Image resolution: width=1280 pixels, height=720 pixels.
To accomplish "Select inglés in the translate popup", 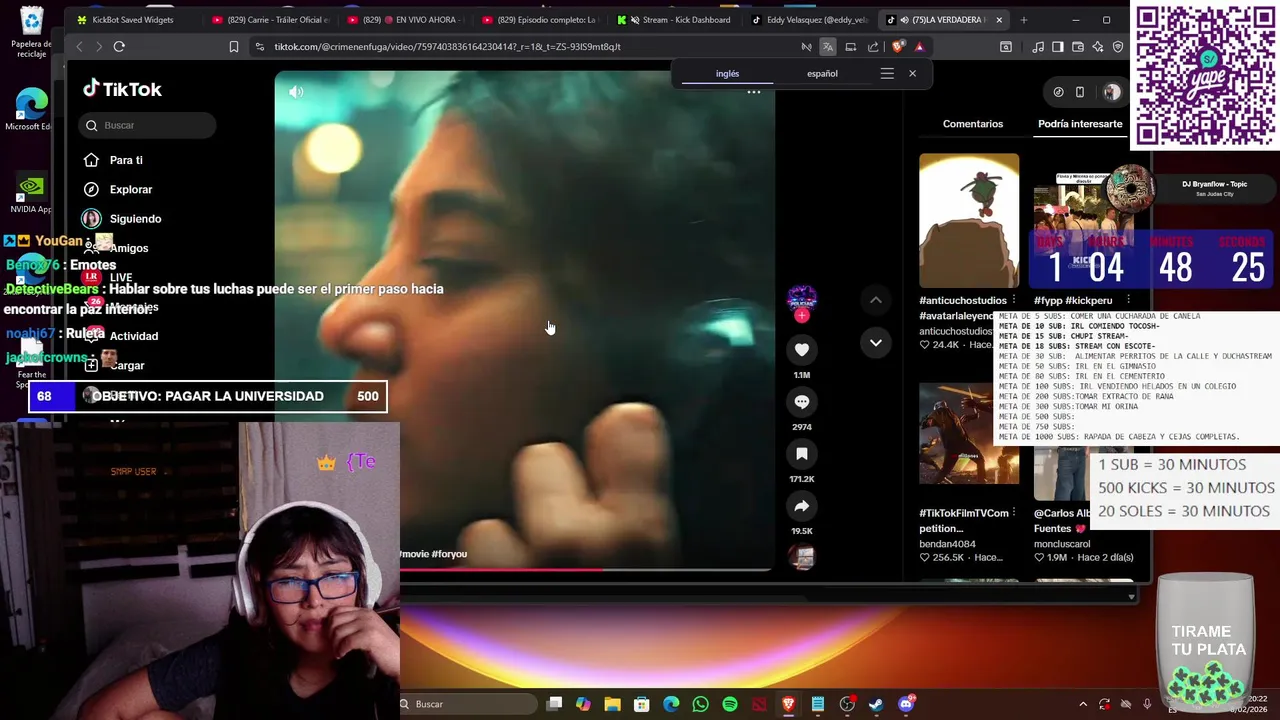I will tap(727, 74).
